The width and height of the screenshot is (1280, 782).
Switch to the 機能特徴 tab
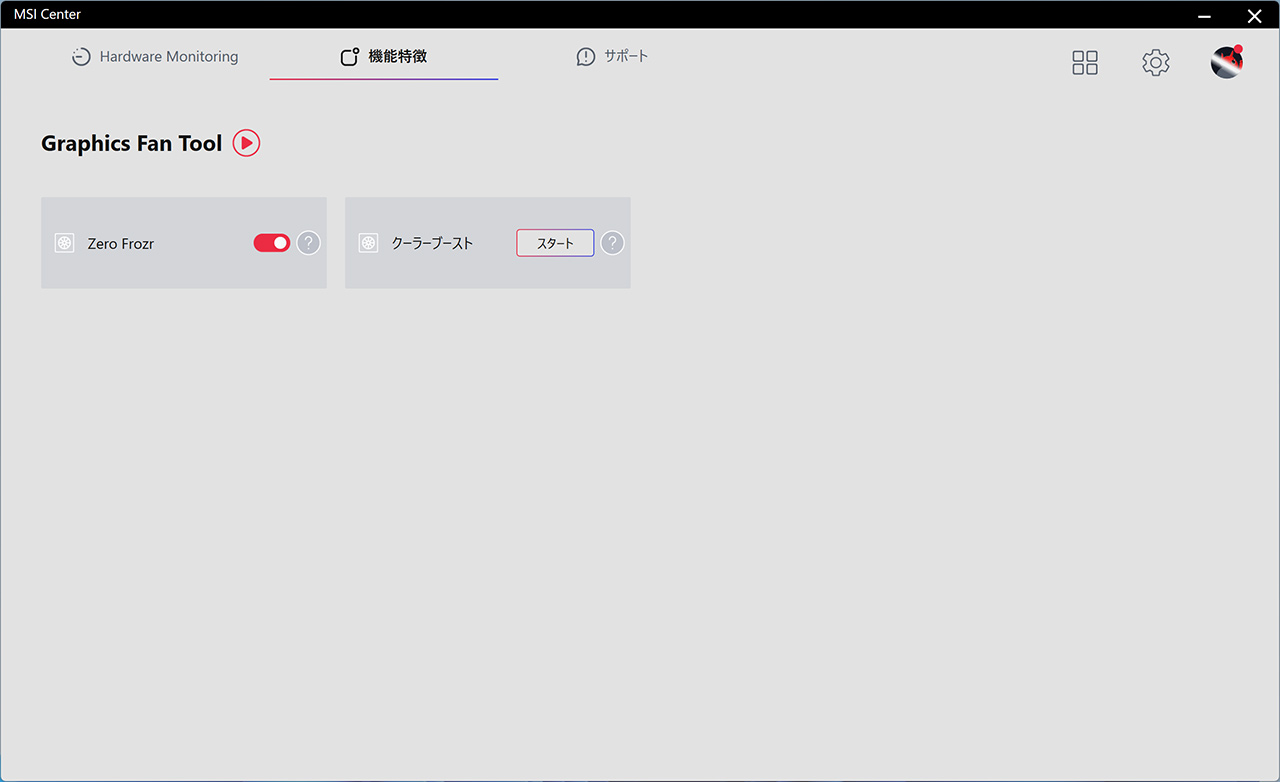tap(384, 57)
